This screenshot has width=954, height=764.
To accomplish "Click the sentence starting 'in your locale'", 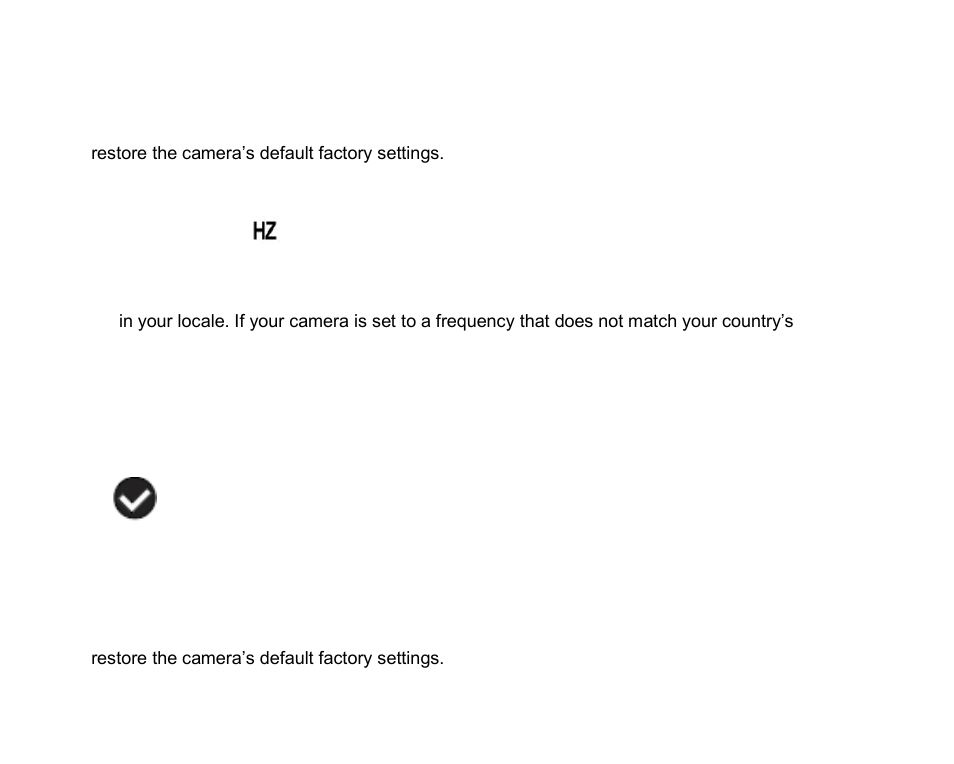I will (x=456, y=321).
